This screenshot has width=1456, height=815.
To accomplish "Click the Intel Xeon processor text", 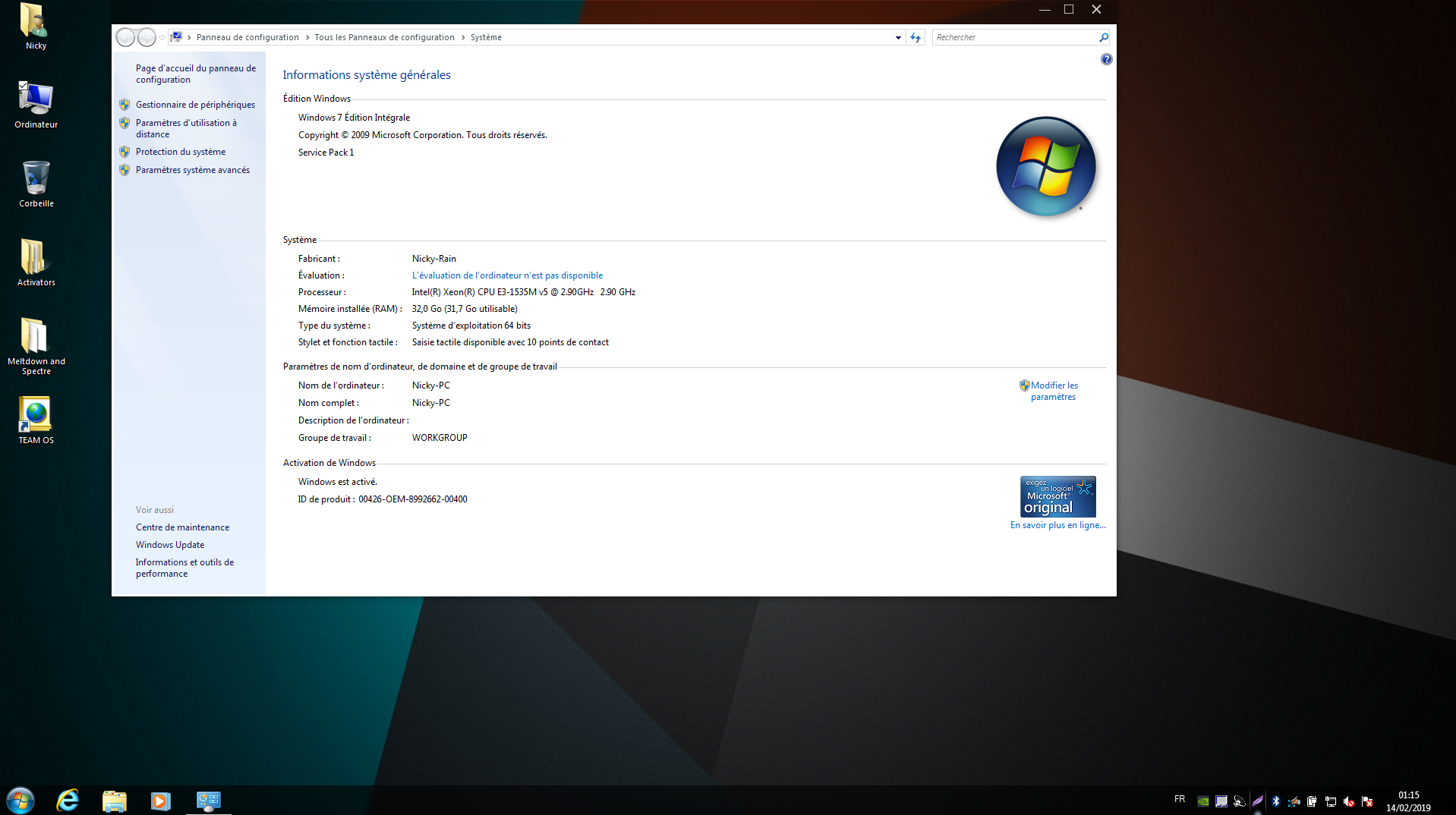I will 524,292.
